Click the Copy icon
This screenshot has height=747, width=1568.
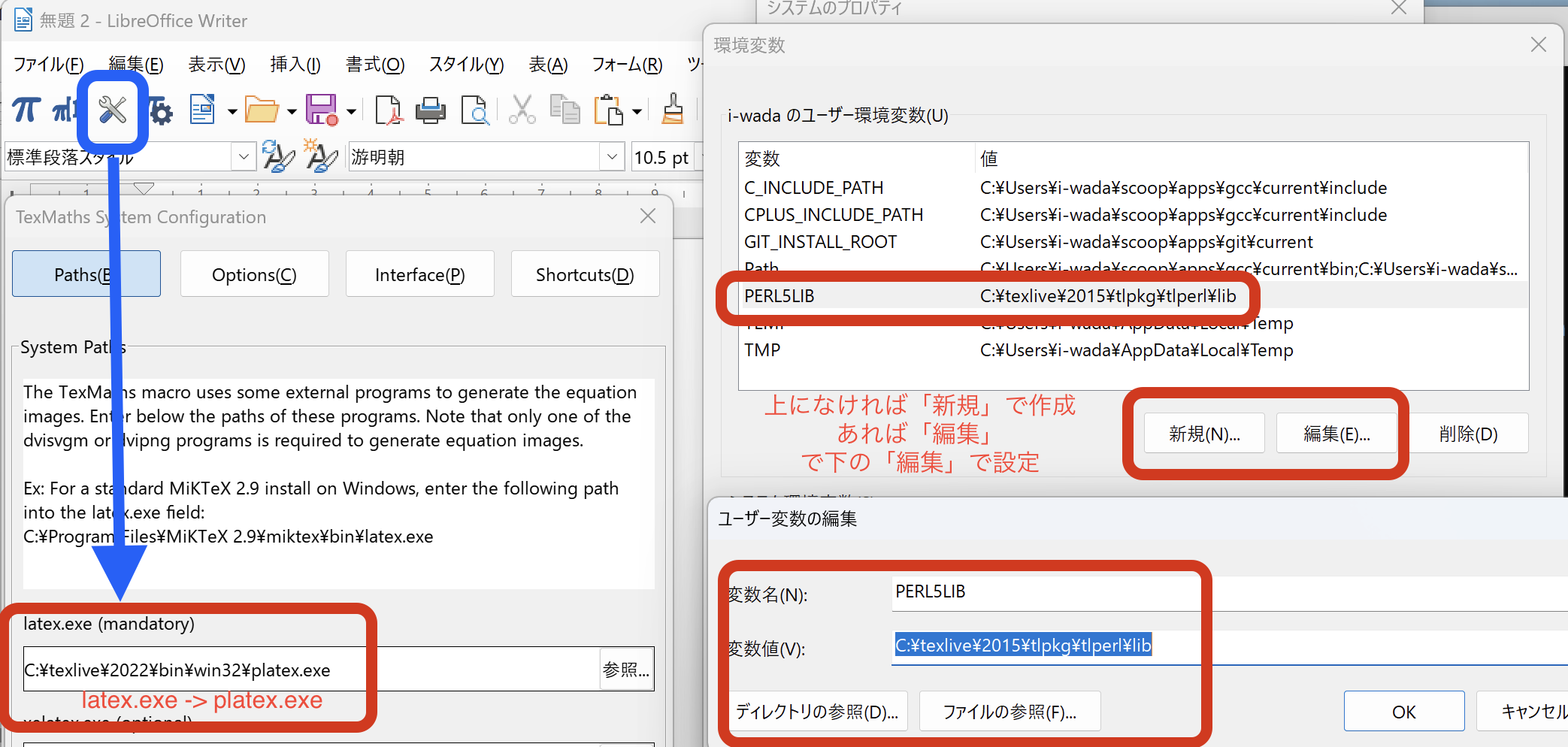565,110
